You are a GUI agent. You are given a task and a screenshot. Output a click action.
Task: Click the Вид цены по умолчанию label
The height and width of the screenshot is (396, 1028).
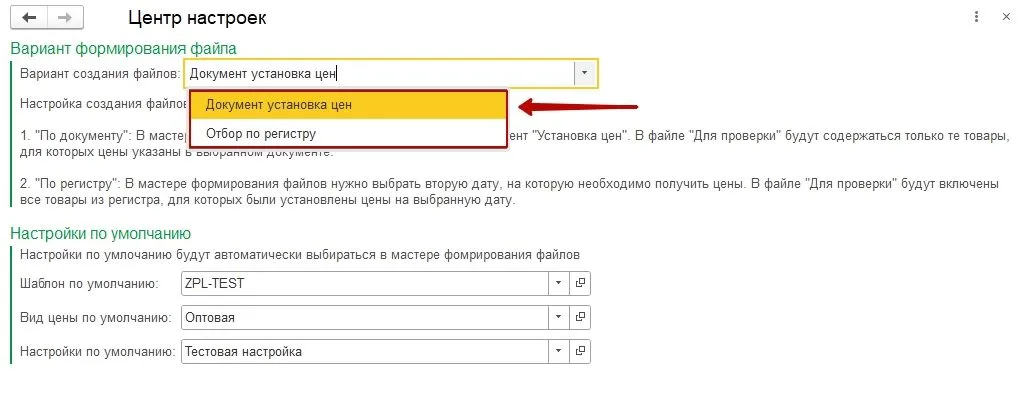96,318
